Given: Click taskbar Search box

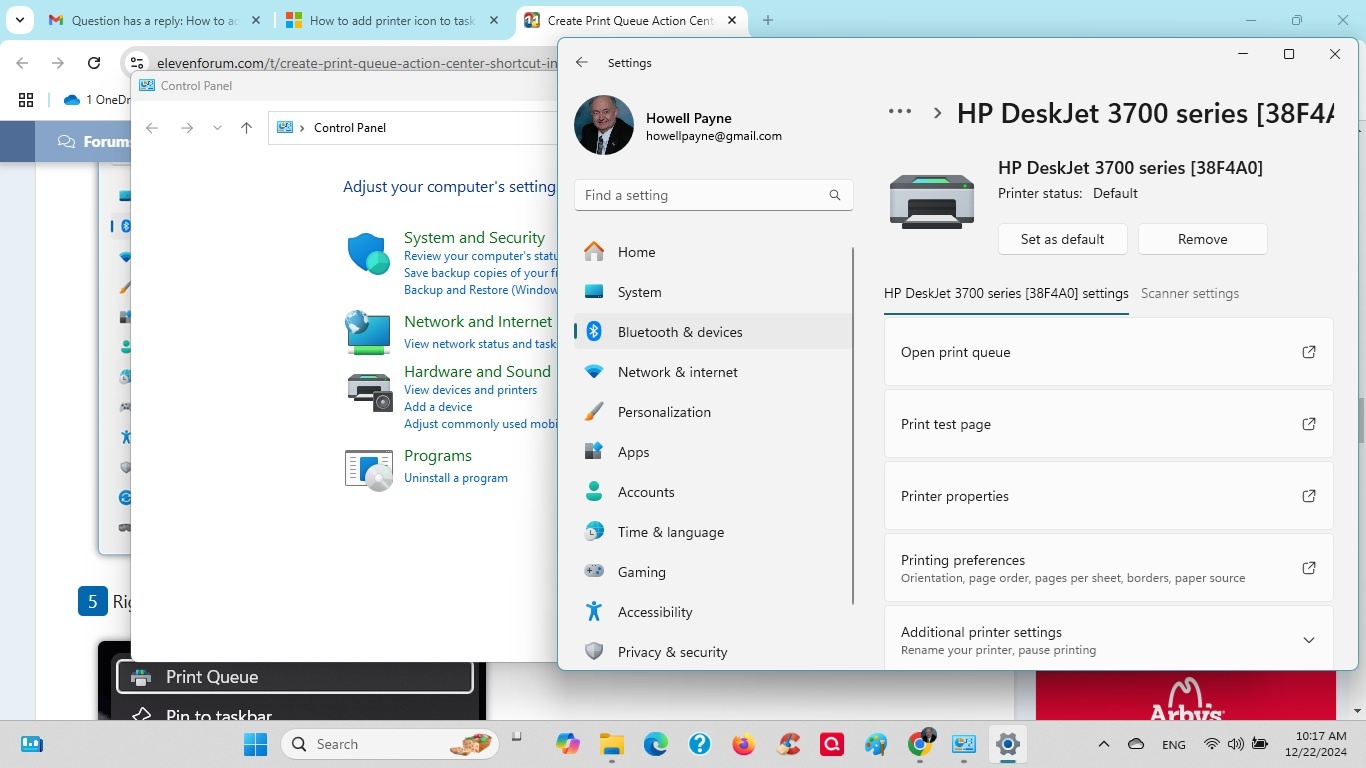Looking at the screenshot, I should coord(389,744).
